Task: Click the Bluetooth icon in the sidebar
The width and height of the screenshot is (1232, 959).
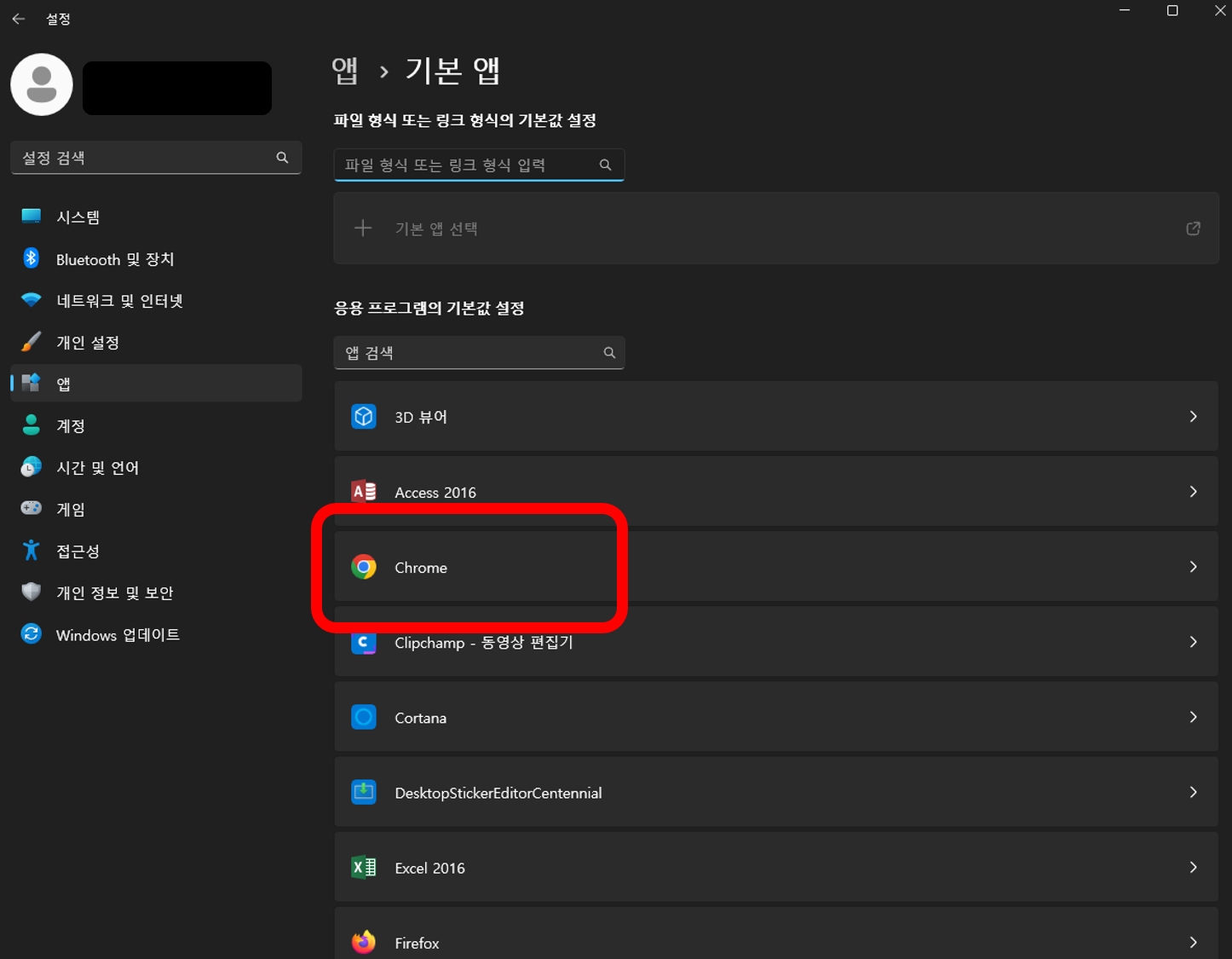Action: (x=32, y=258)
